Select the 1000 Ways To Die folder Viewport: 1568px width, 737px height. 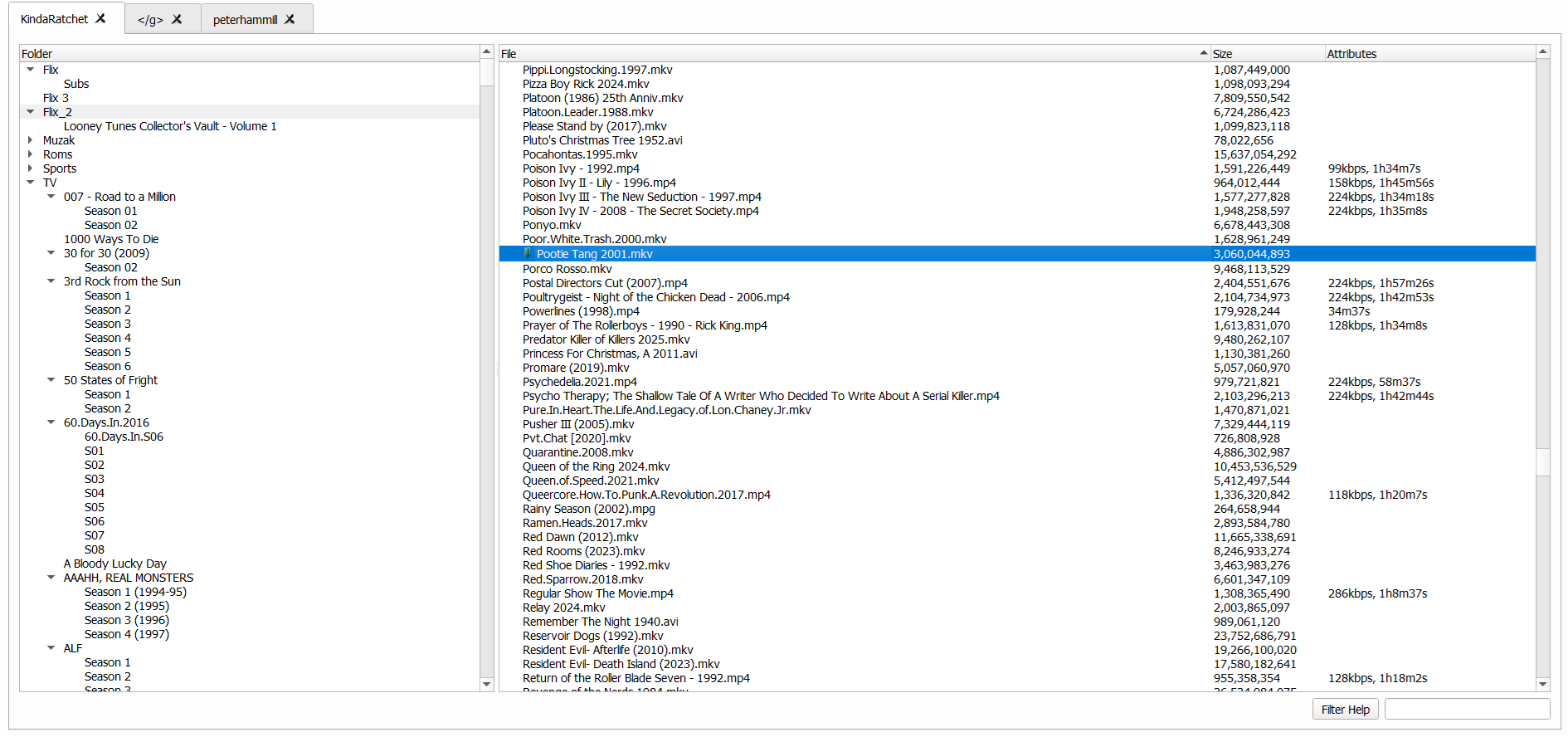point(111,239)
